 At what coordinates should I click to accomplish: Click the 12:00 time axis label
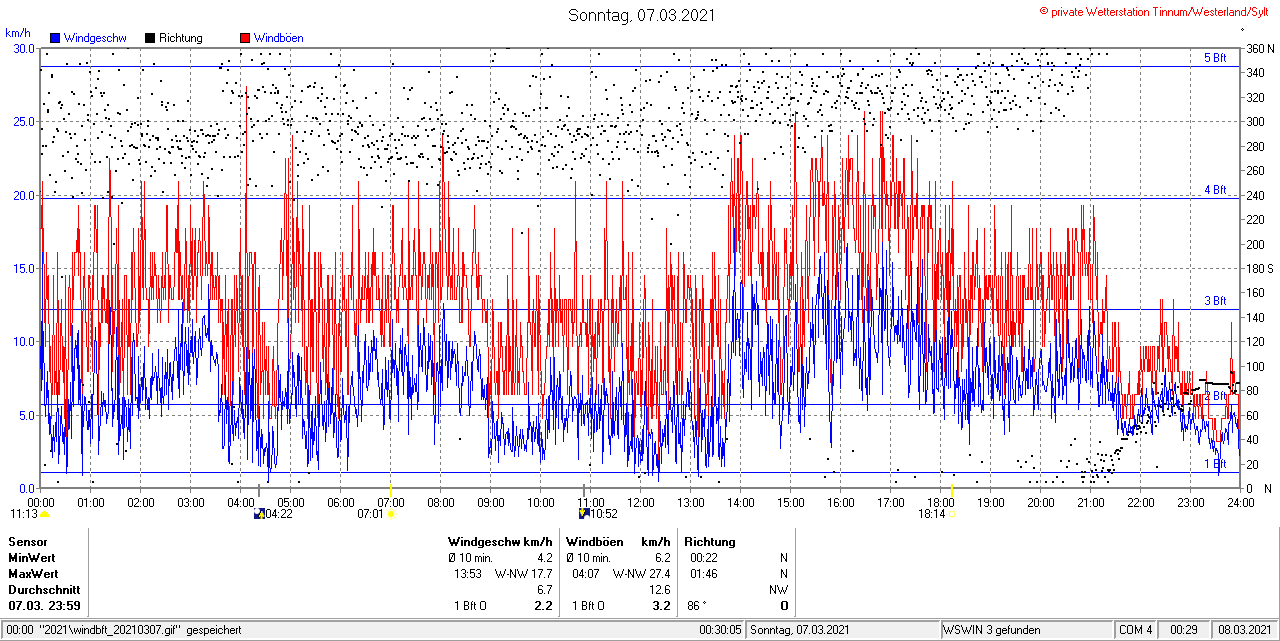coord(641,502)
